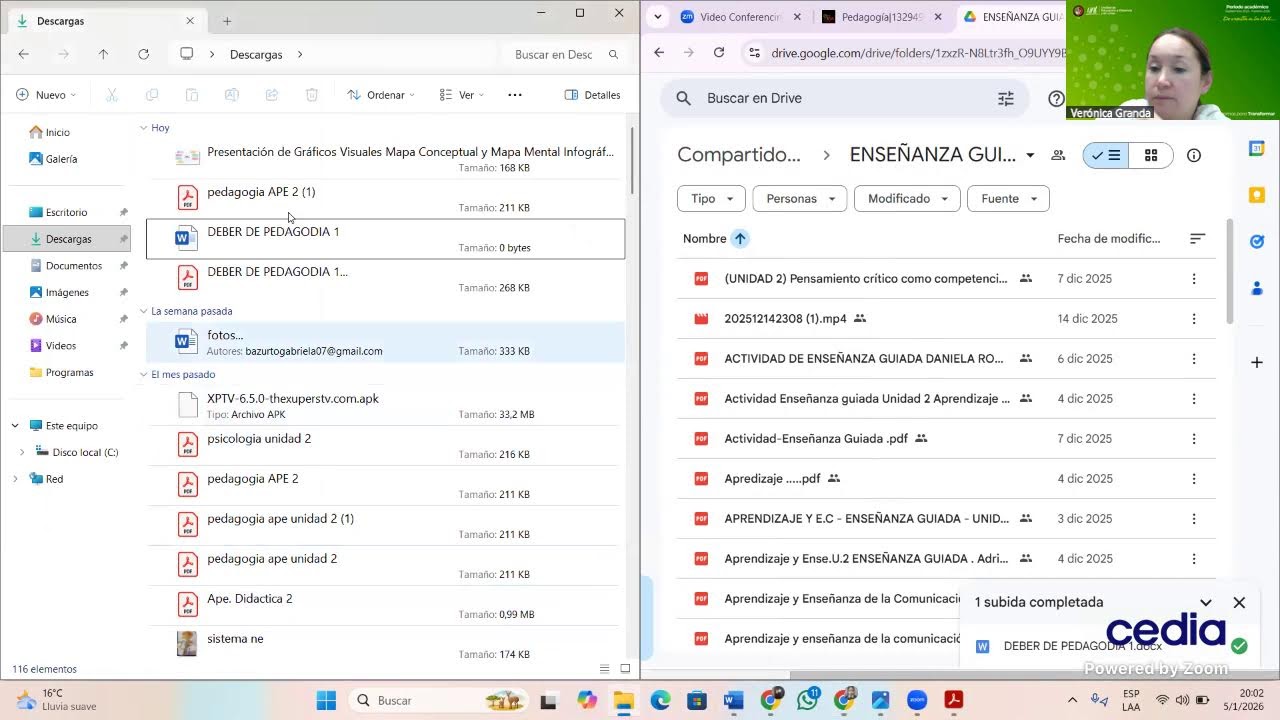1280x720 pixels.
Task: Switch to the Video Conferencing browser tab
Action: (740, 17)
